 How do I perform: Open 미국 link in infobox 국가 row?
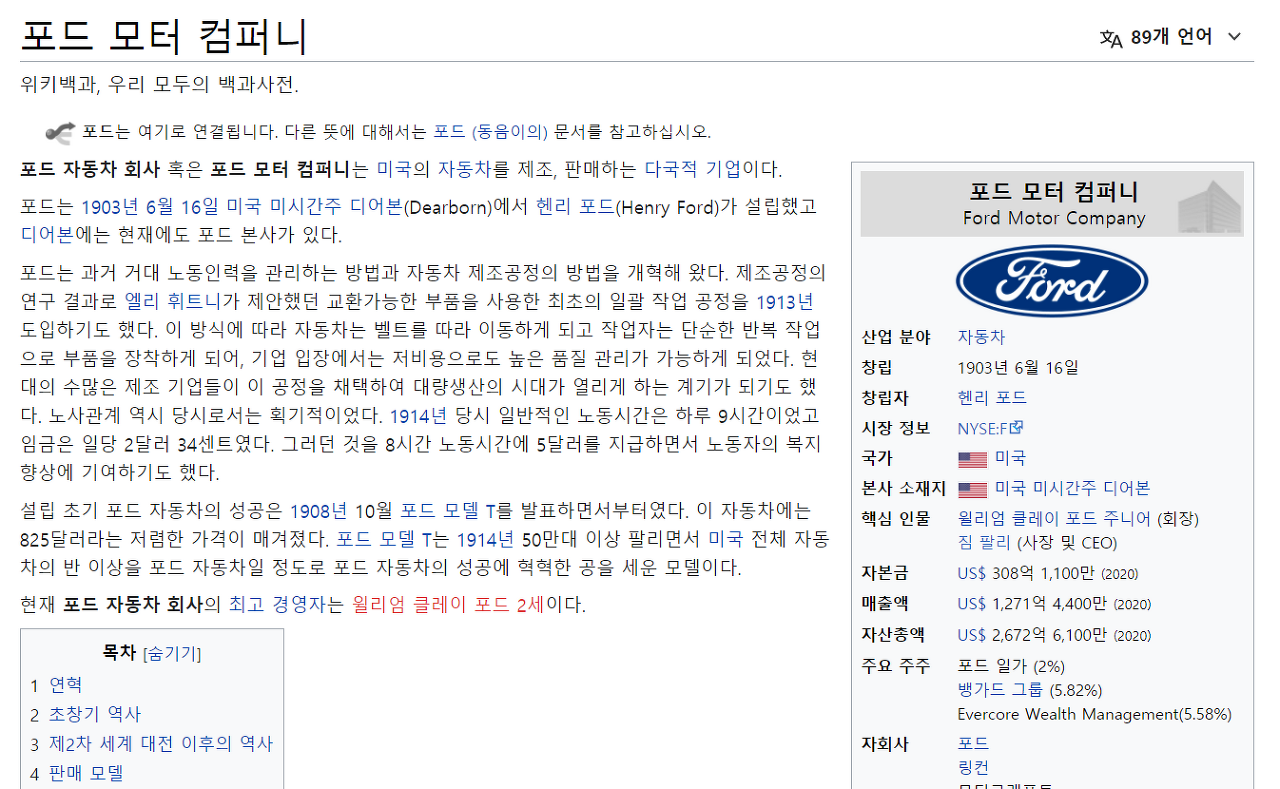point(1010,459)
